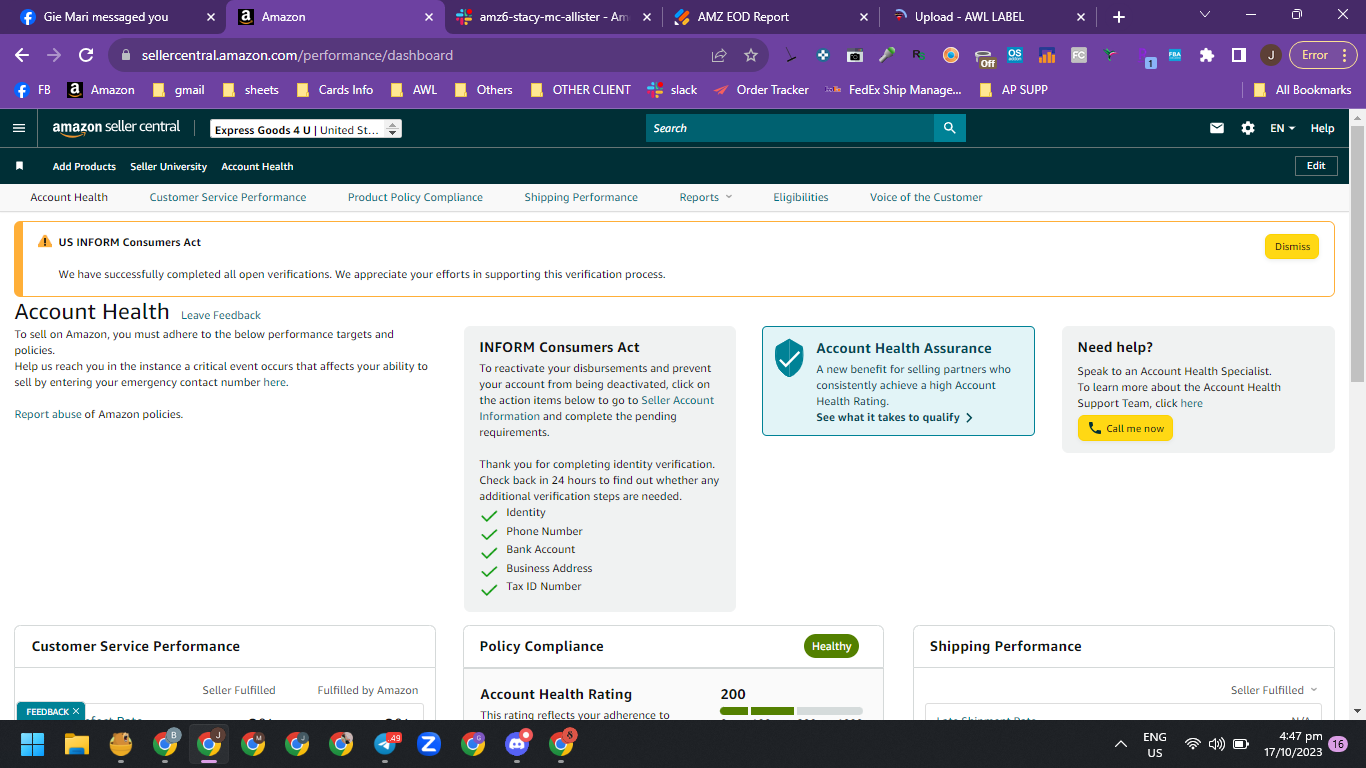The image size is (1366, 768).
Task: Click the volume icon in the system tray
Action: (1216, 744)
